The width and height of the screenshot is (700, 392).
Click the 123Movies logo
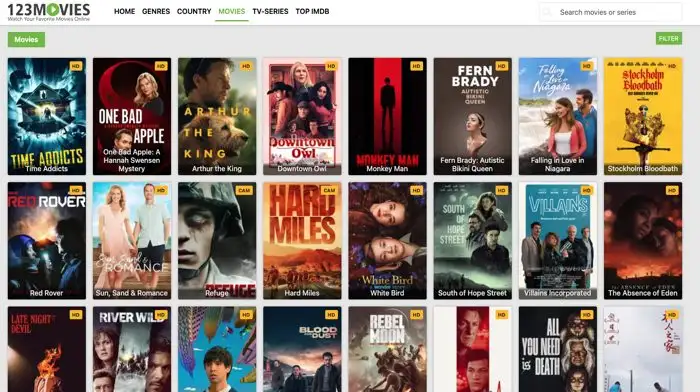(x=49, y=12)
